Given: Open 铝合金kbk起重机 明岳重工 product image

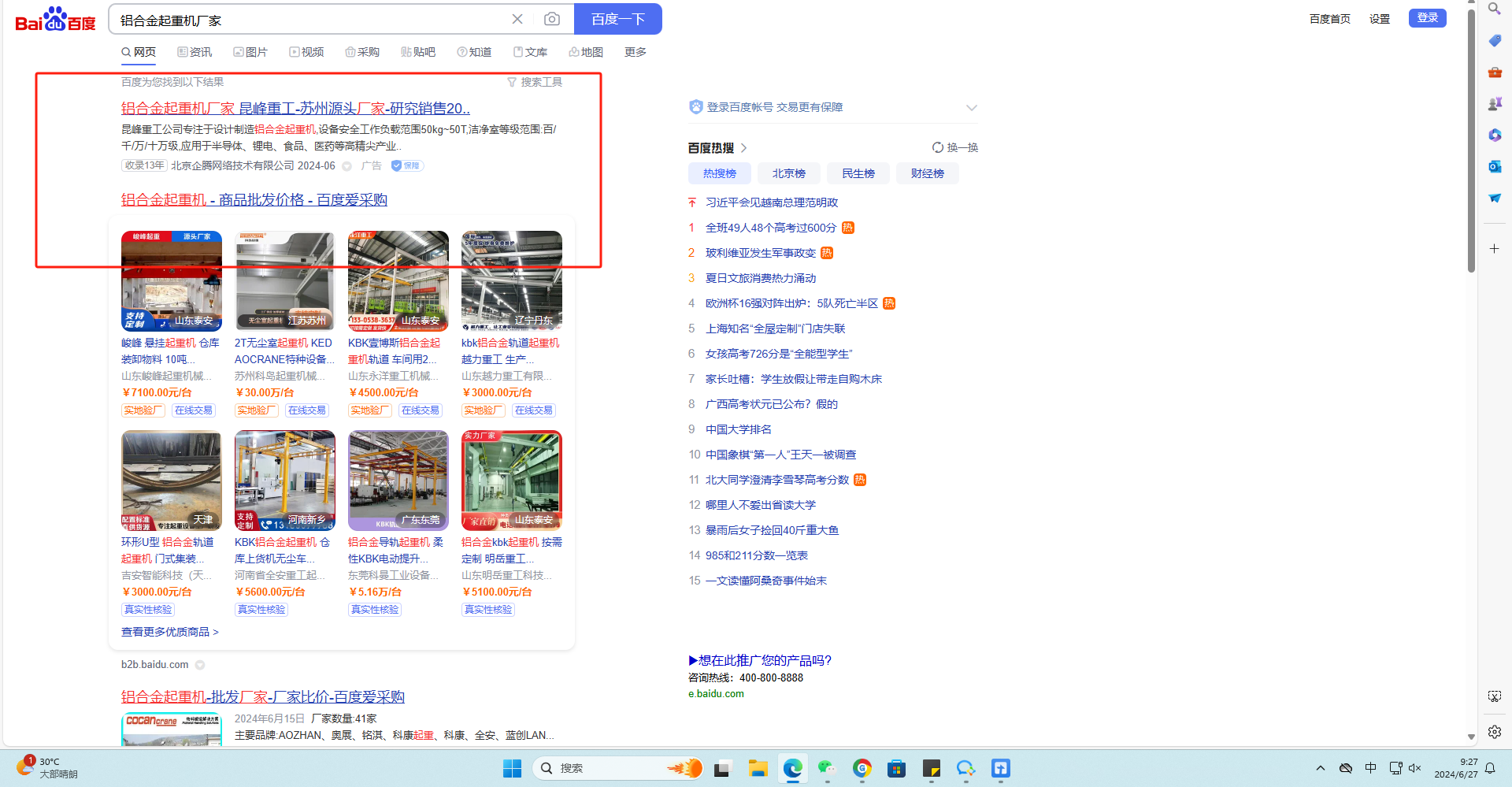Looking at the screenshot, I should 512,481.
